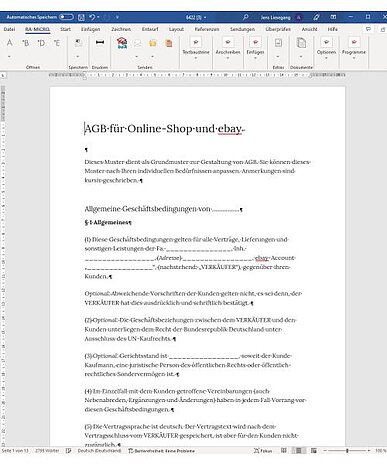Screen dimensions: 387x464
Task: Click the horizontal ruler above the page
Action: point(197,75)
